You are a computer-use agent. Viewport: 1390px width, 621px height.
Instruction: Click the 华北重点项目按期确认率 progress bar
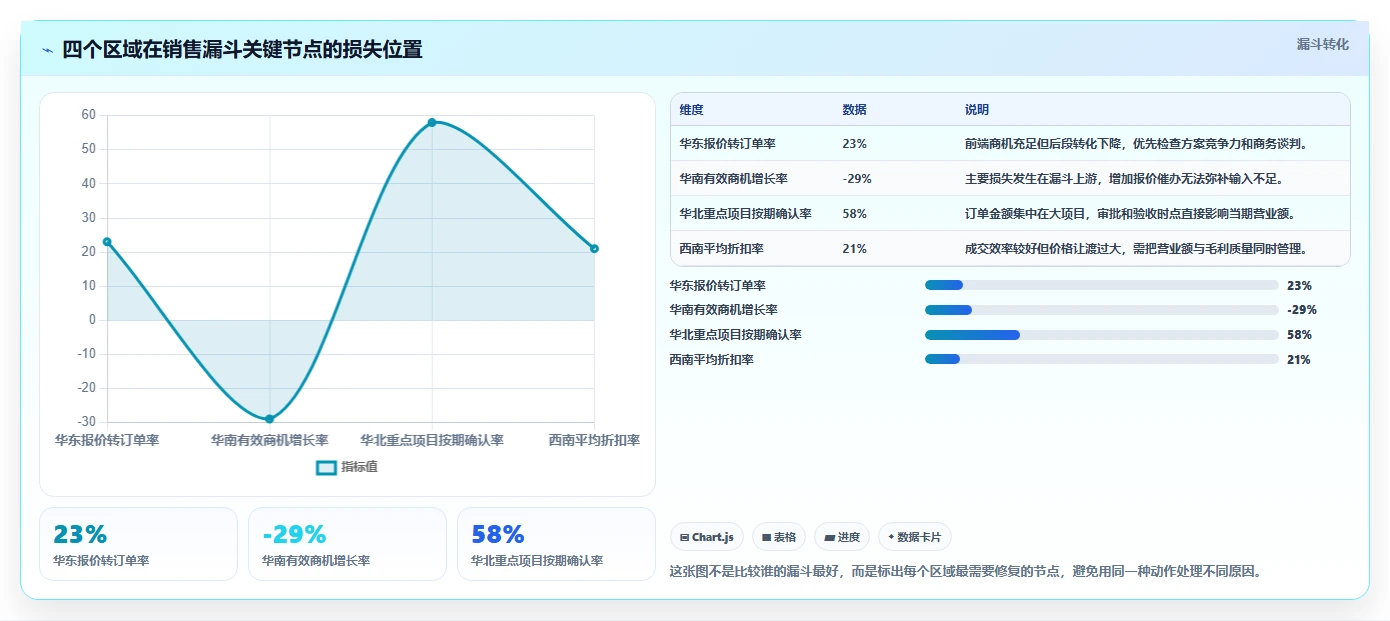pos(1102,335)
